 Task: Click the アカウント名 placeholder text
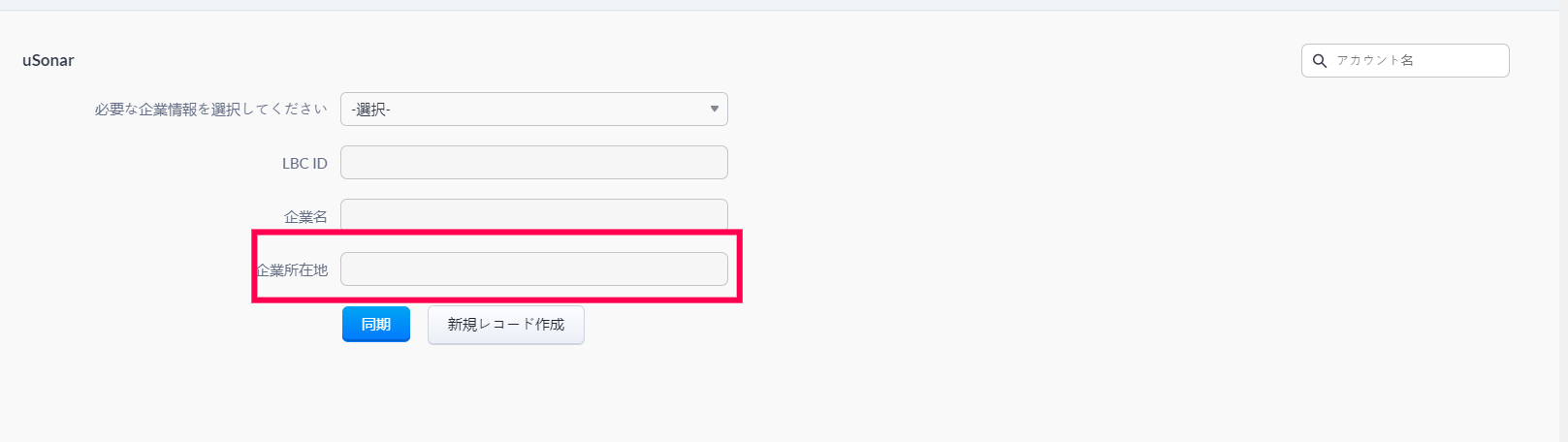[x=1375, y=60]
